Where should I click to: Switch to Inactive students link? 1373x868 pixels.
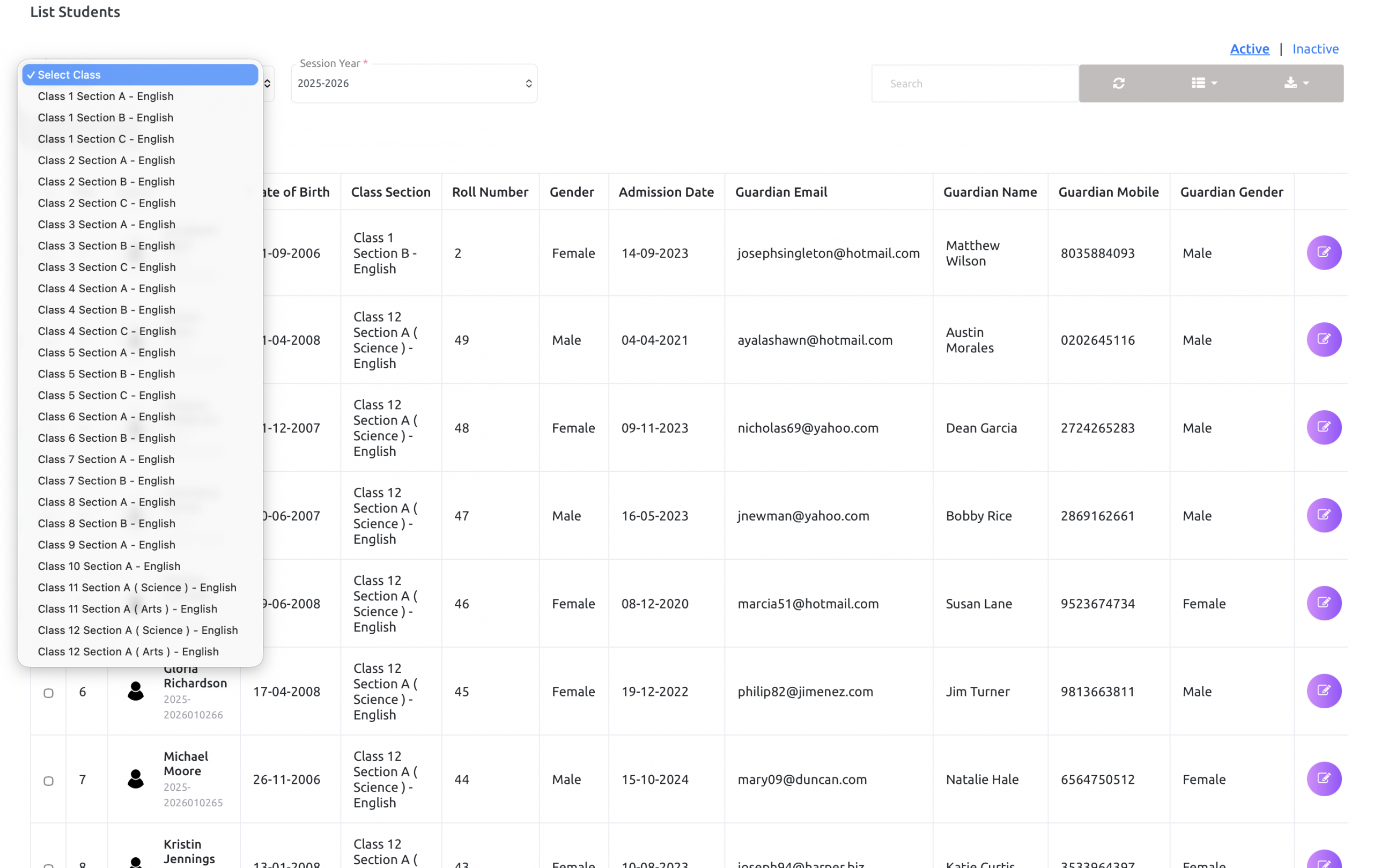click(x=1315, y=49)
